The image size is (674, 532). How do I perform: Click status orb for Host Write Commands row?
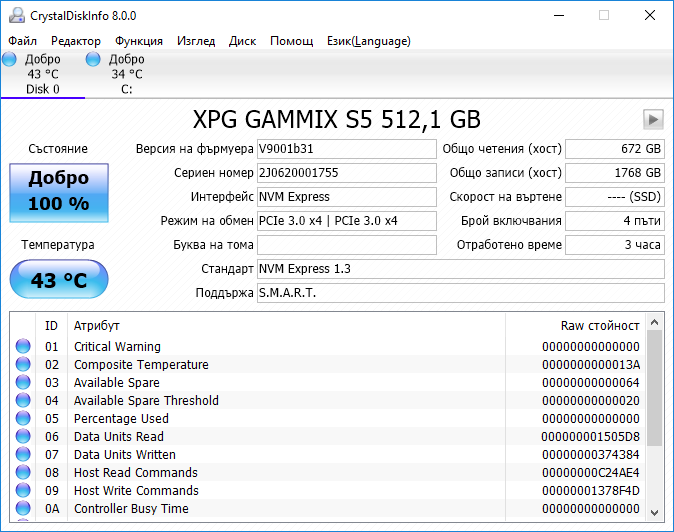click(x=23, y=490)
